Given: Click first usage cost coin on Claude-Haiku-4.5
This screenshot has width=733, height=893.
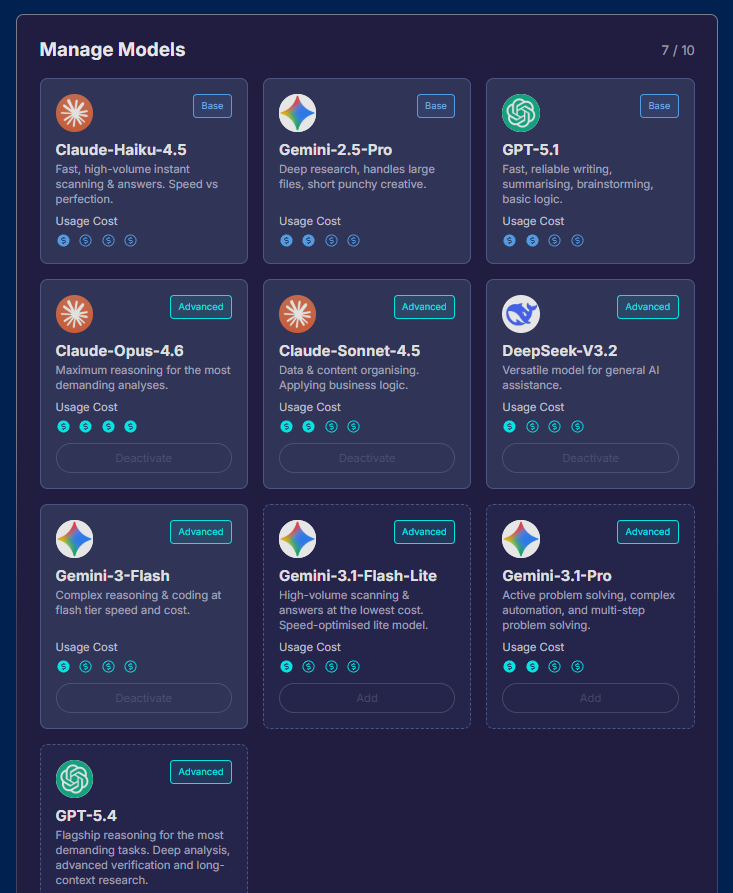Looking at the screenshot, I should tap(63, 240).
